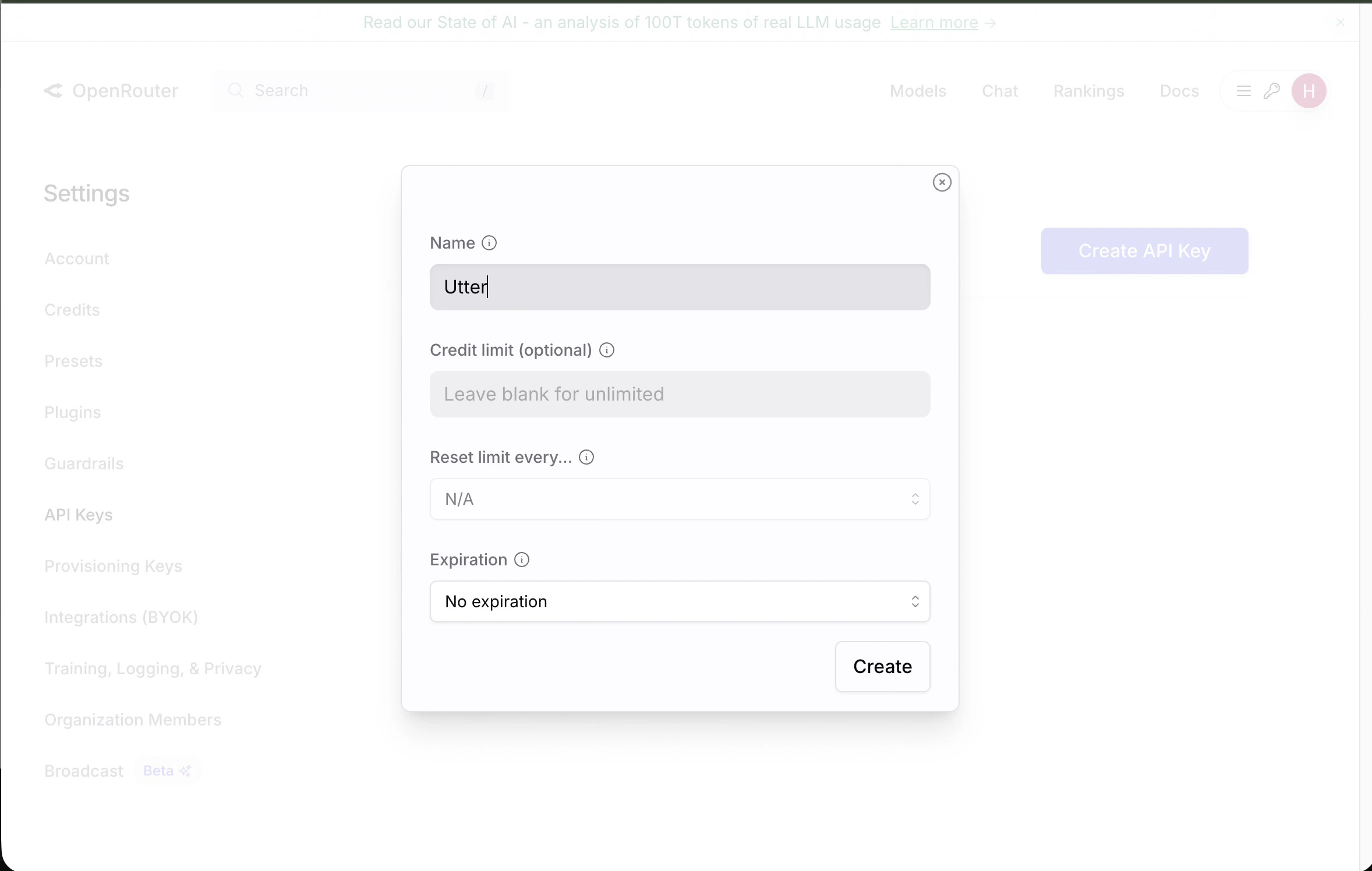
Task: Click the info icon next to Name
Action: [x=489, y=243]
